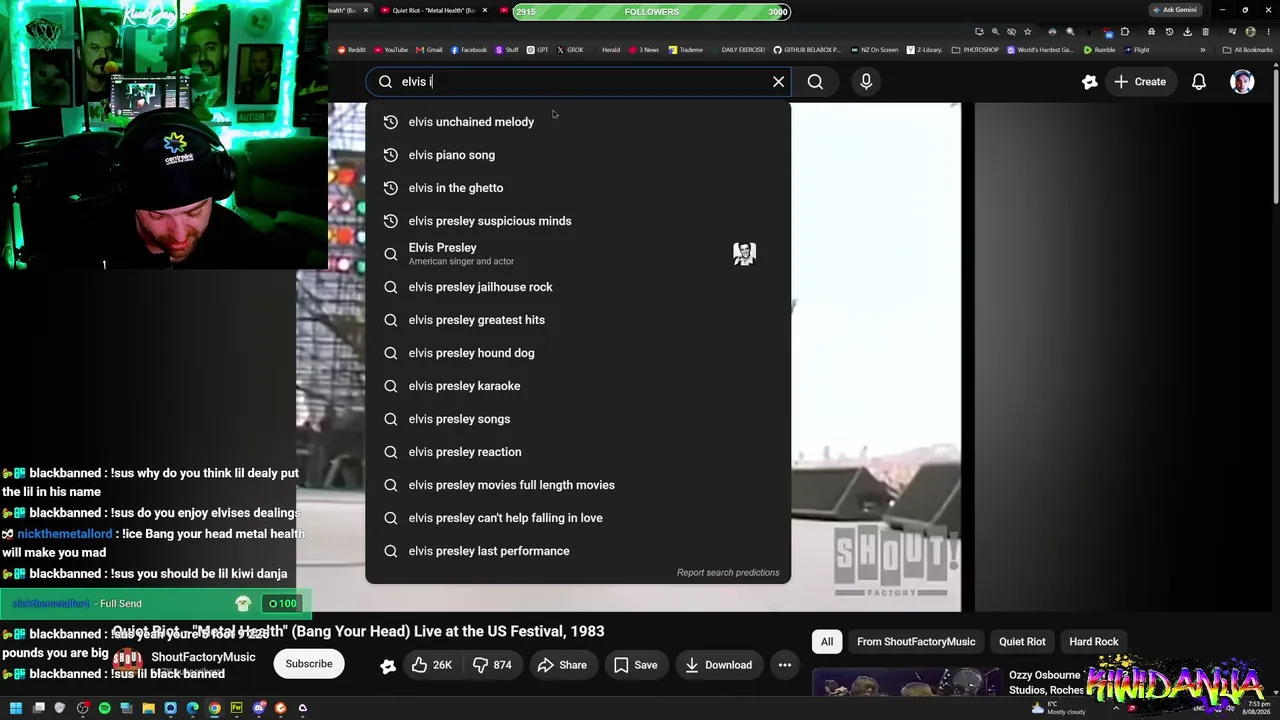
Task: Click 'Report search predictions' link
Action: tap(728, 573)
